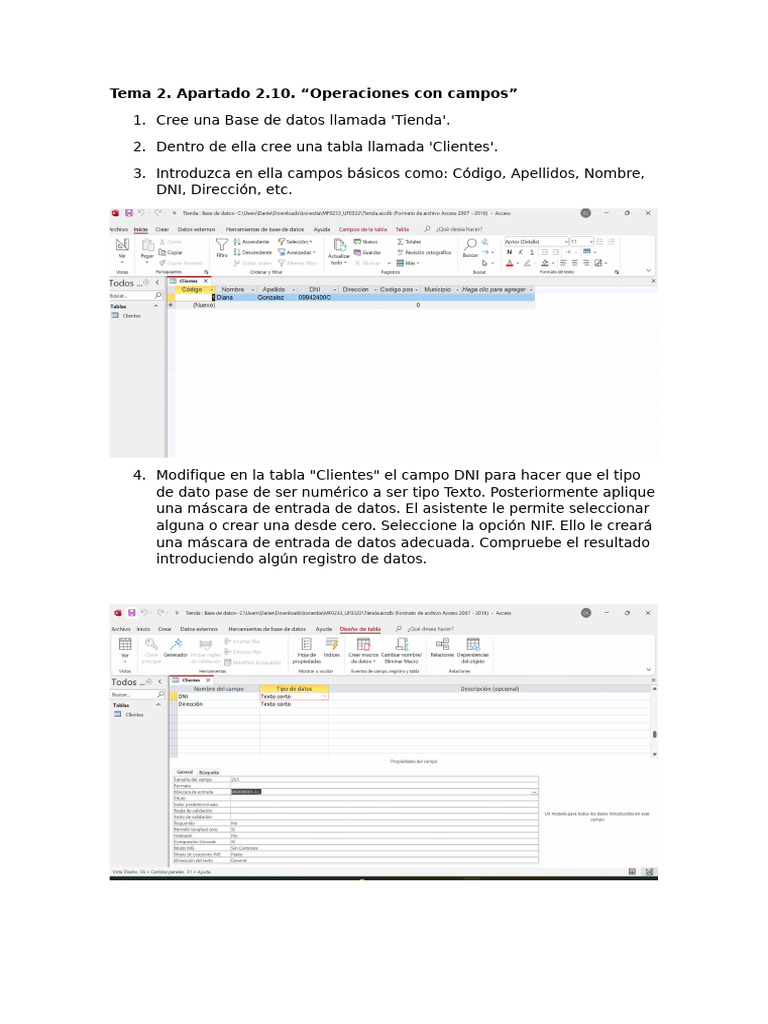
Task: Toggle italic K formatting
Action: point(520,252)
